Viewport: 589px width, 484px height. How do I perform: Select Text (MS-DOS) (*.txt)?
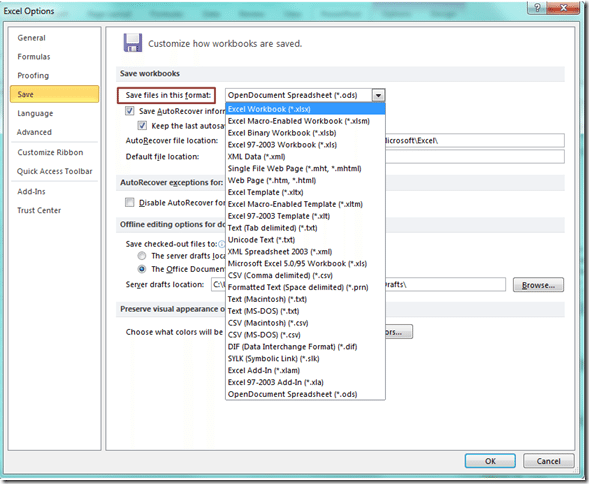click(x=305, y=311)
